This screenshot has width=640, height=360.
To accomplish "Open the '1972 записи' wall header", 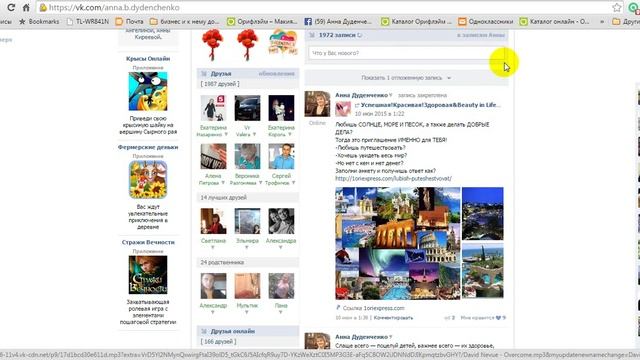I will coord(337,35).
